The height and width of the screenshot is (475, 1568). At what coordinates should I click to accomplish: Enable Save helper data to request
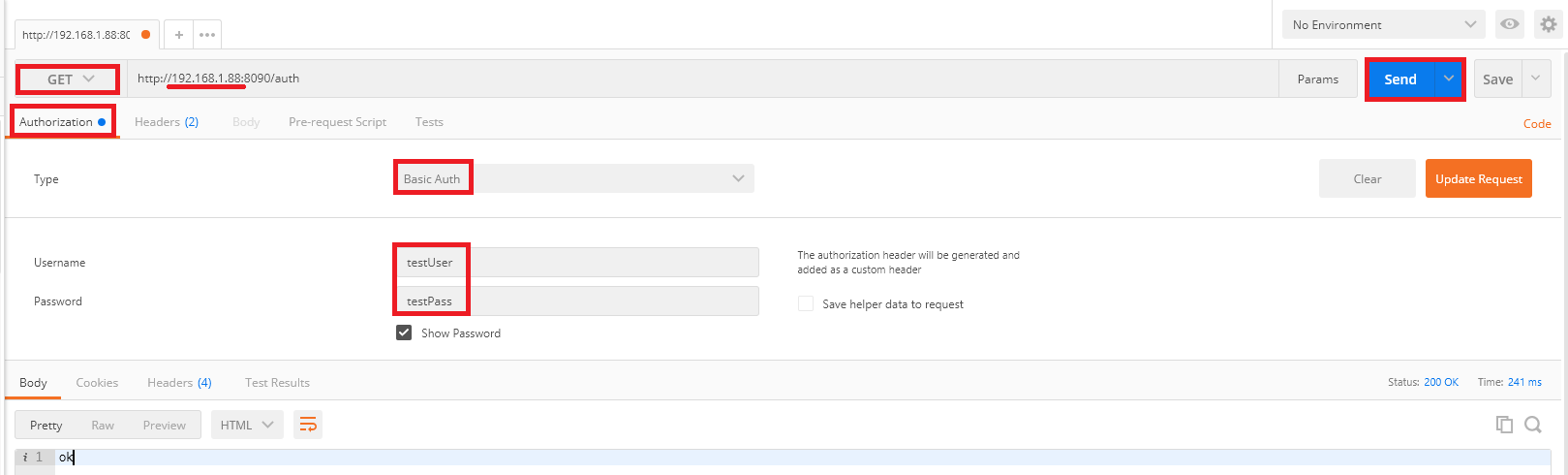[x=806, y=303]
